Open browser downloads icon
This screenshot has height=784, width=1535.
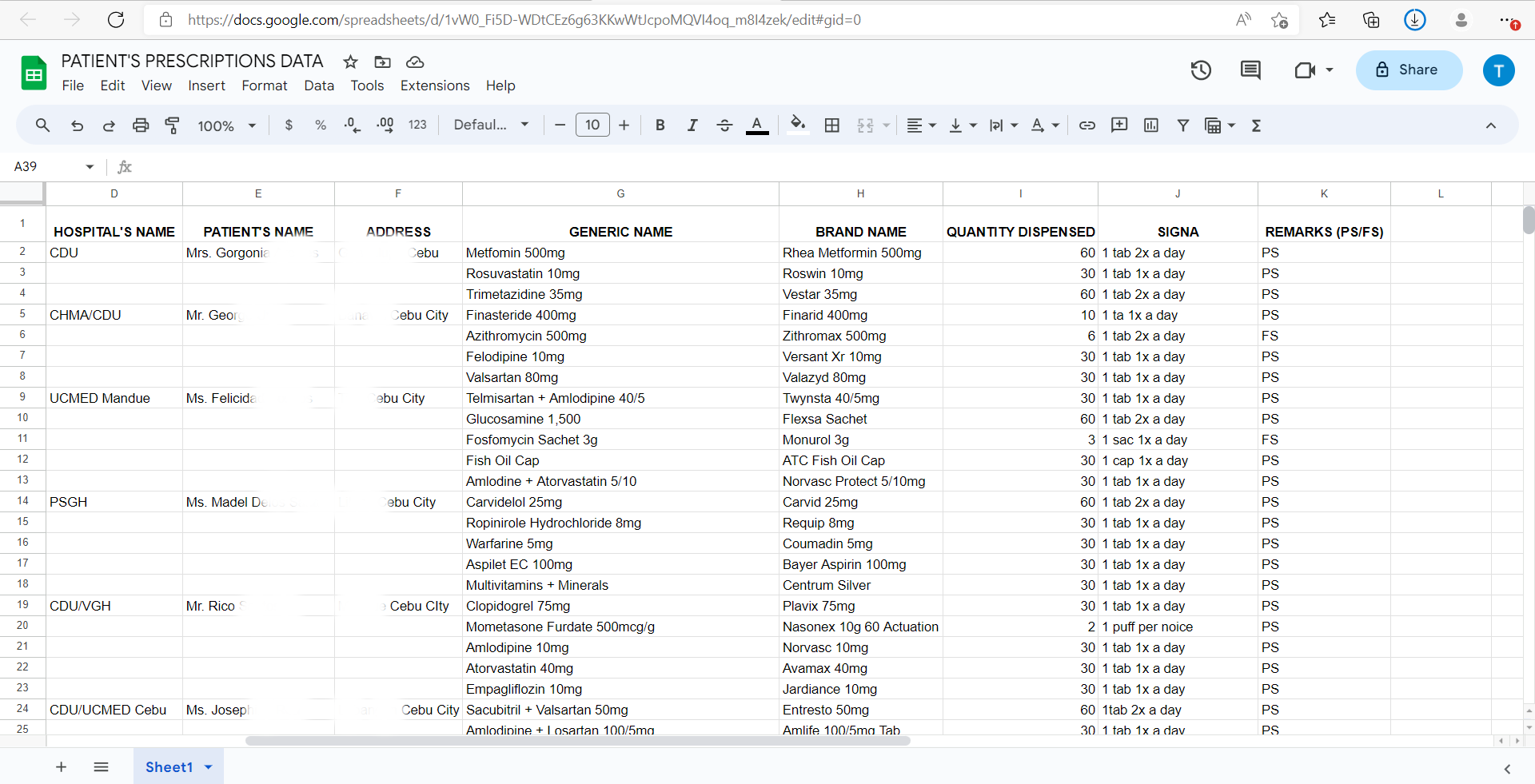[x=1415, y=20]
